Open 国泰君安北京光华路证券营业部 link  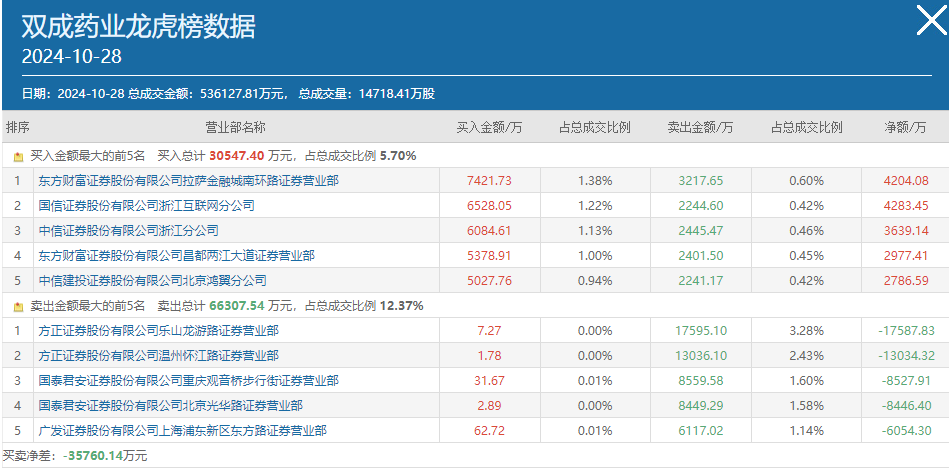coord(170,405)
